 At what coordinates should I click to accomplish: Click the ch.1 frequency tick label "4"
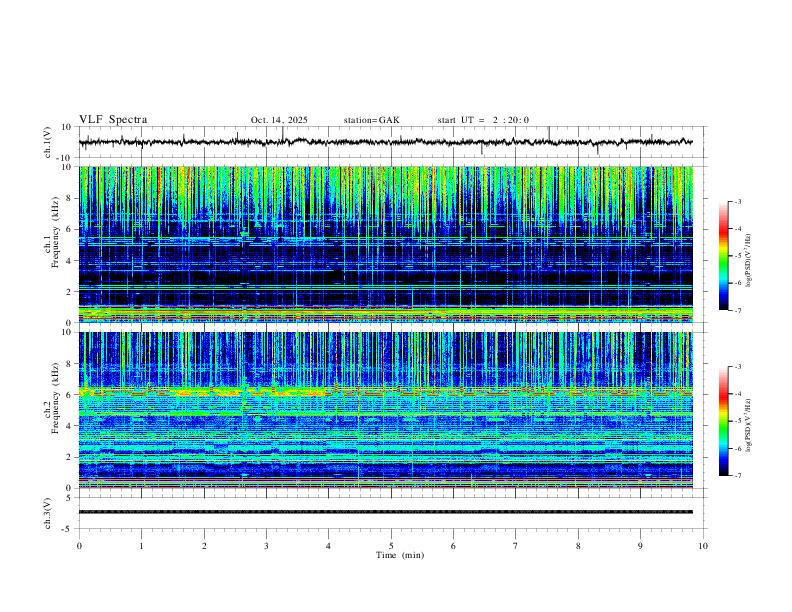(x=70, y=261)
